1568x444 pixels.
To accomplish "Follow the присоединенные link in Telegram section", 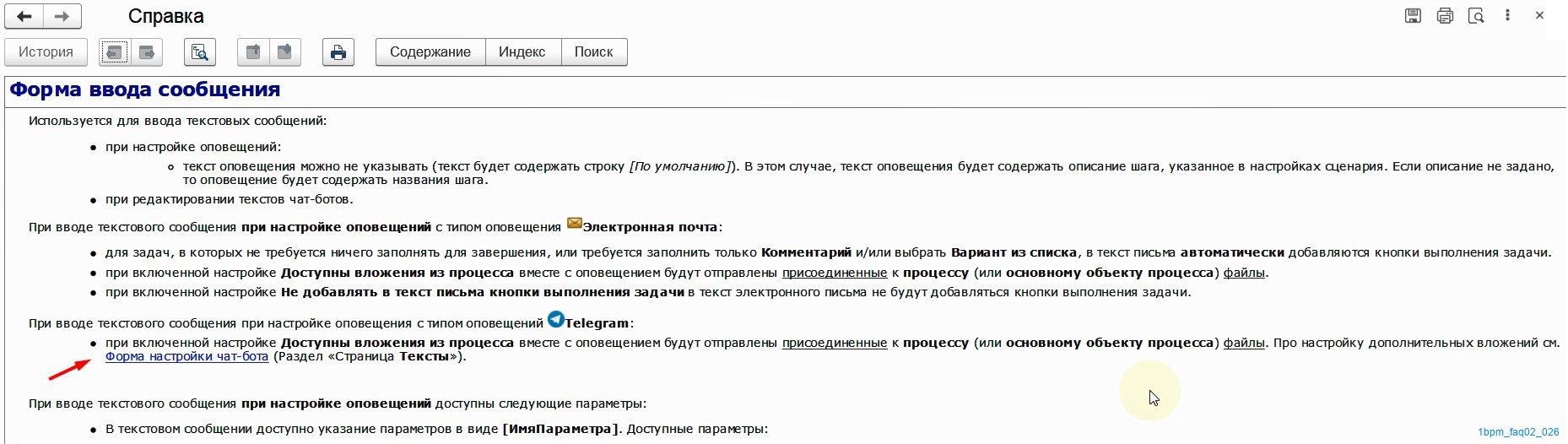I will tap(835, 343).
